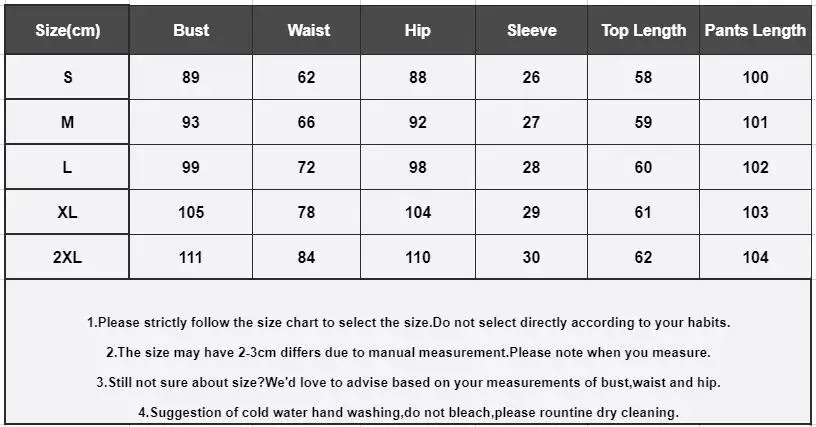Viewport: 816px width, 427px height.
Task: Click the Sleeve column header
Action: pos(531,30)
